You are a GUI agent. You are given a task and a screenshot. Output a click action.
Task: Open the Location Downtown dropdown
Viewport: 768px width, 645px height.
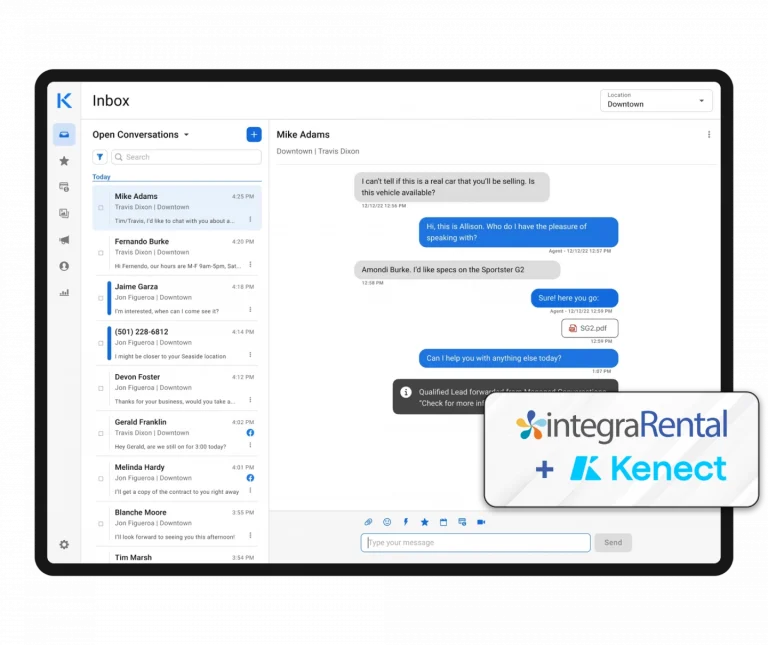(656, 100)
